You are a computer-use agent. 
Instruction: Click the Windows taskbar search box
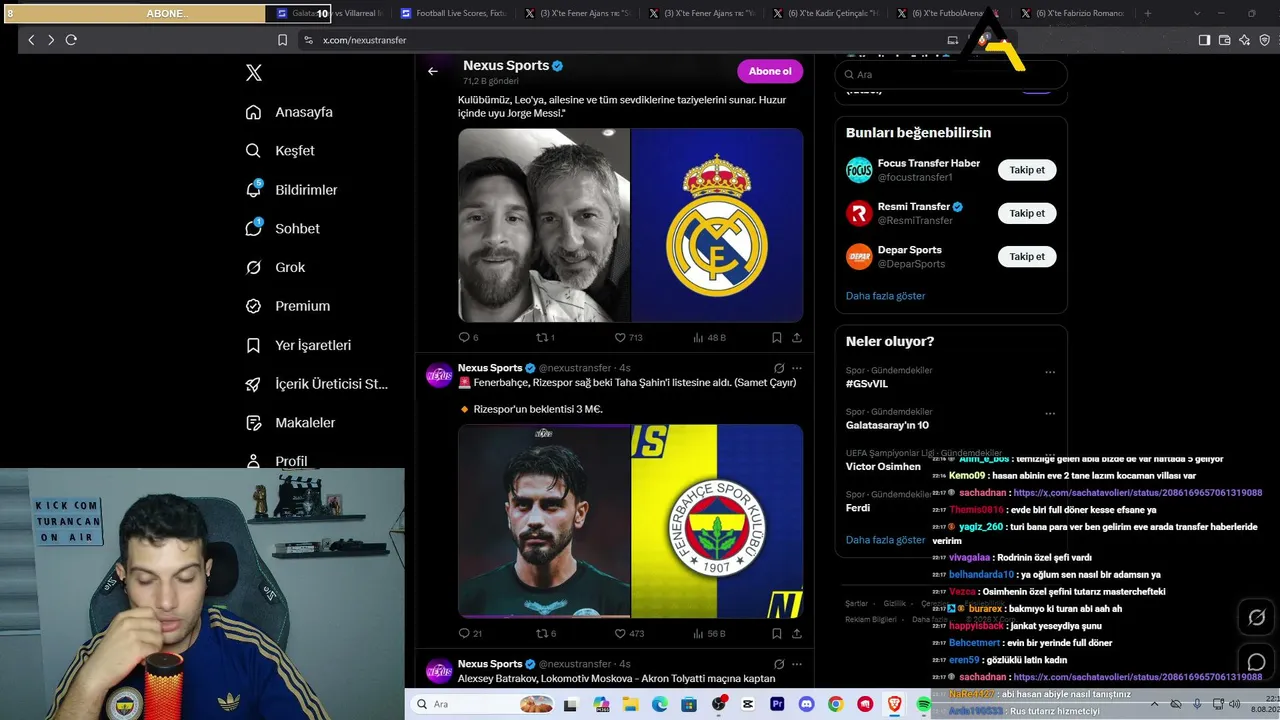483,704
